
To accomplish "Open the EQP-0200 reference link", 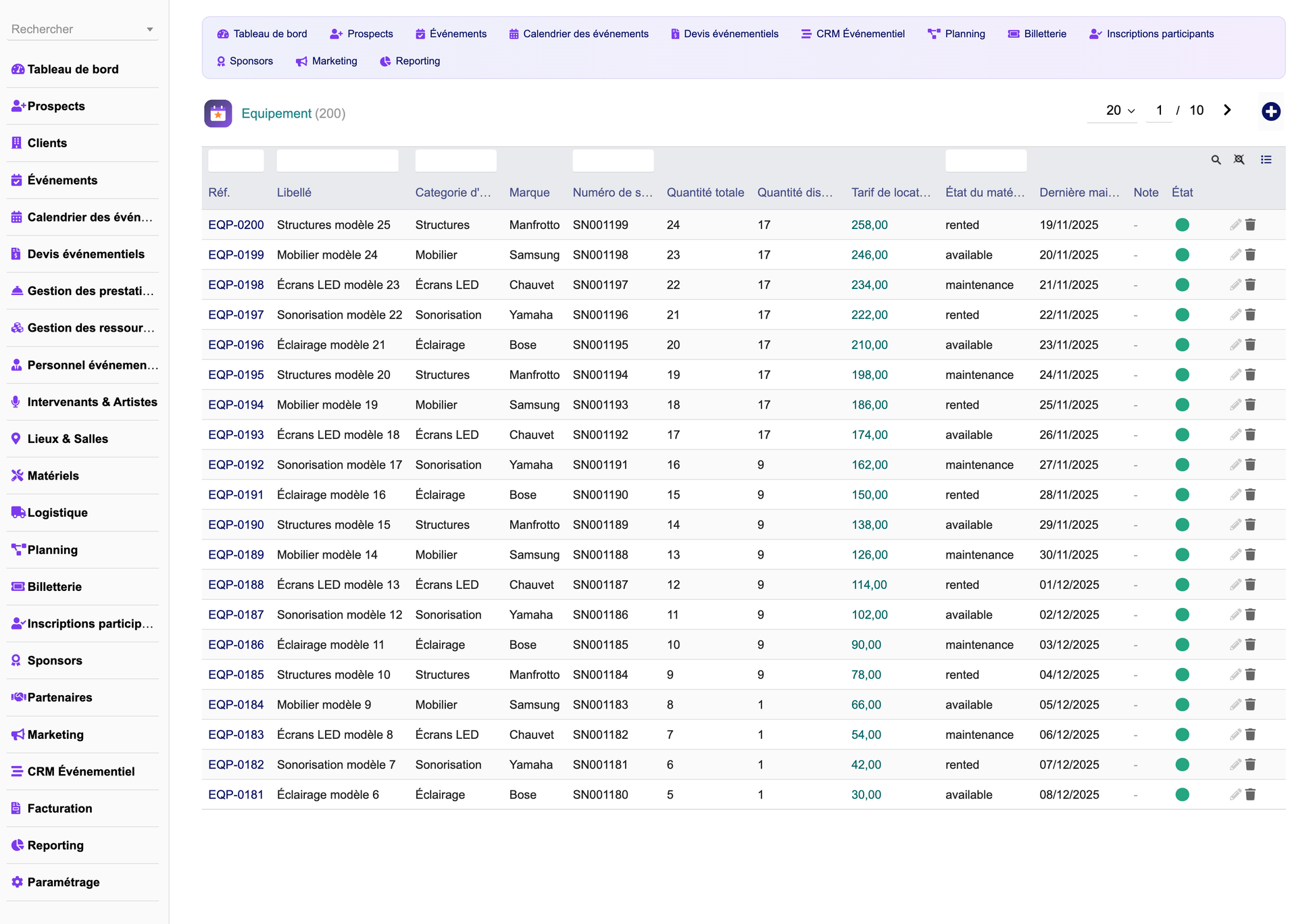I will tap(236, 225).
